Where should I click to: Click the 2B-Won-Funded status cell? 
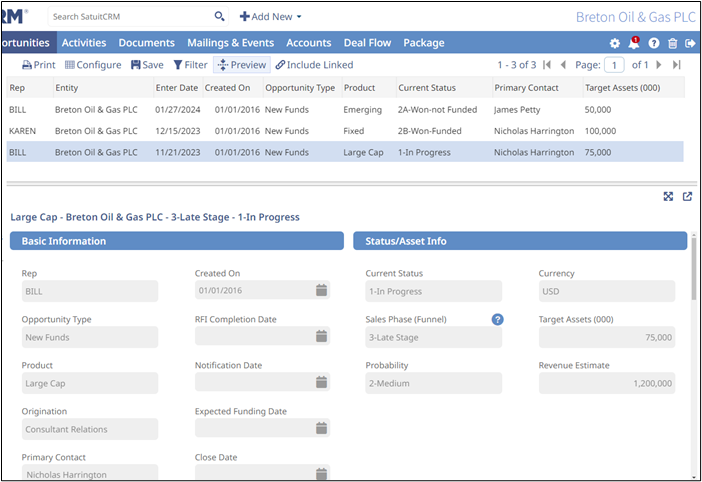pos(429,131)
